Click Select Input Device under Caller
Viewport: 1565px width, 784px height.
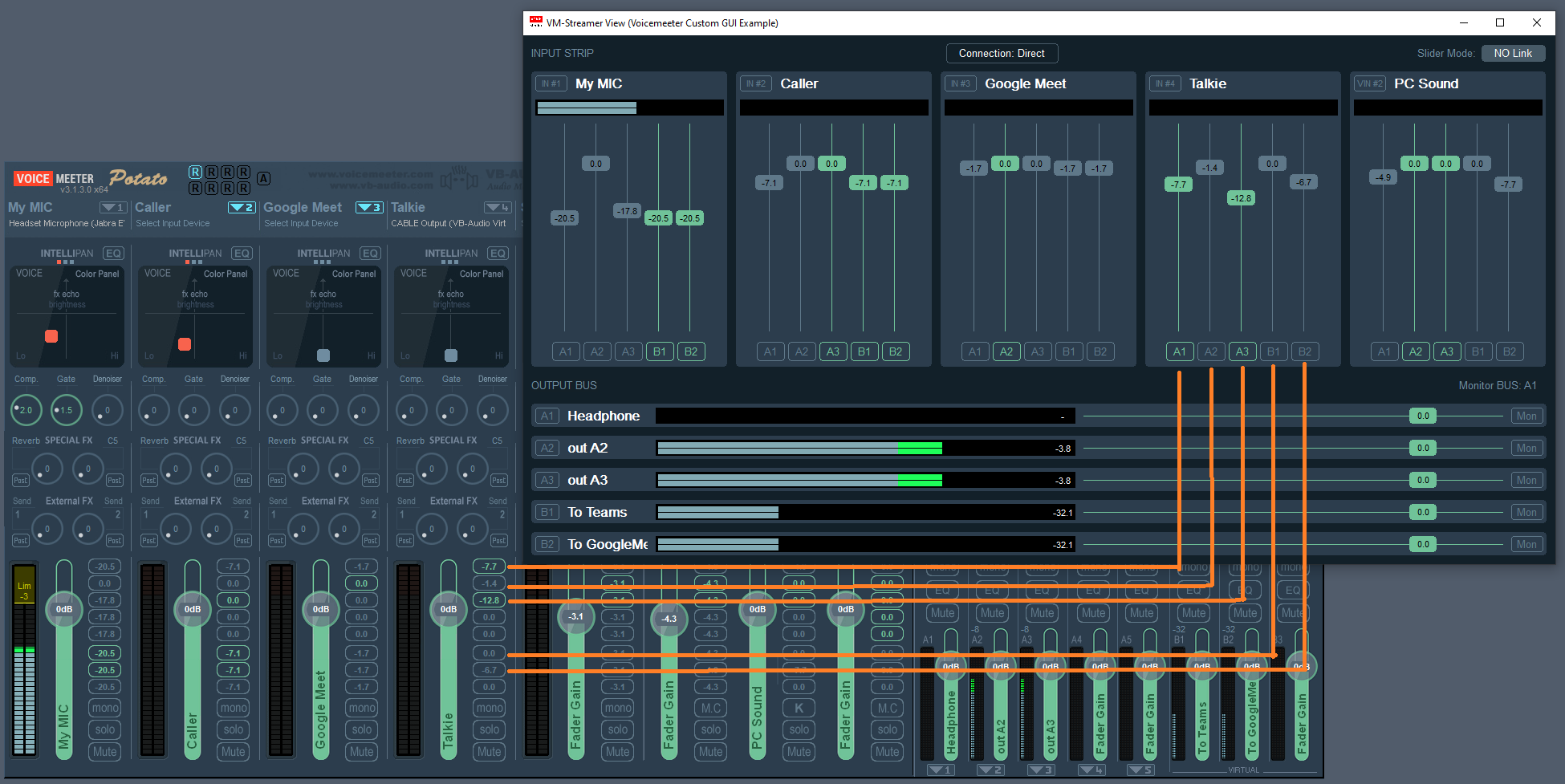(173, 223)
